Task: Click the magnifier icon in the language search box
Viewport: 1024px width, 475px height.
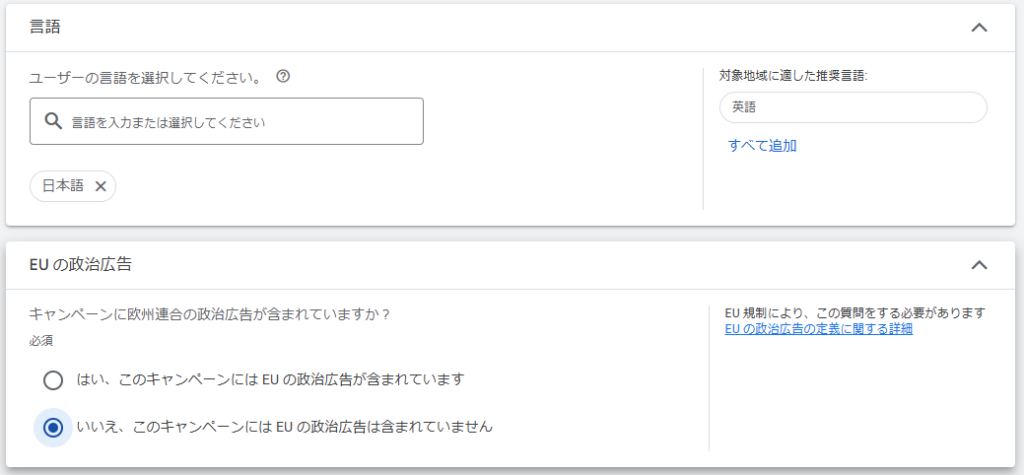Action: coord(53,122)
